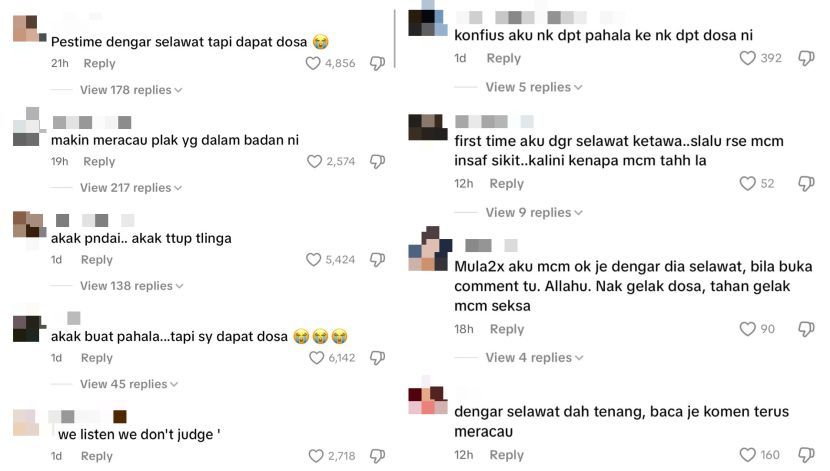Like the 'Mula2x aku mcm ok' comment
The image size is (830, 471).
pos(747,329)
